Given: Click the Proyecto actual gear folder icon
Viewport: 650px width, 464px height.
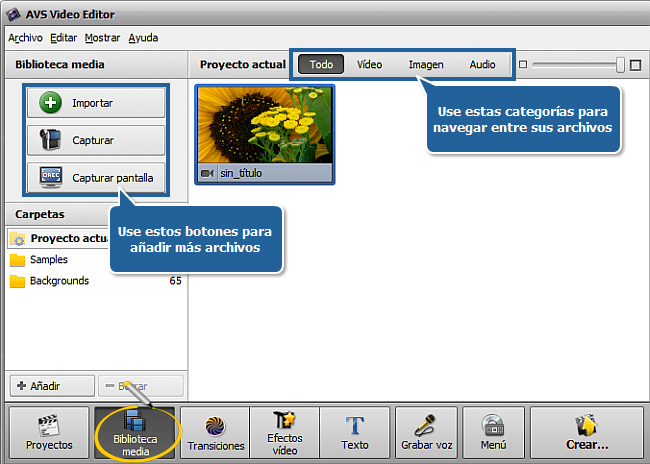Looking at the screenshot, I should (x=17, y=239).
